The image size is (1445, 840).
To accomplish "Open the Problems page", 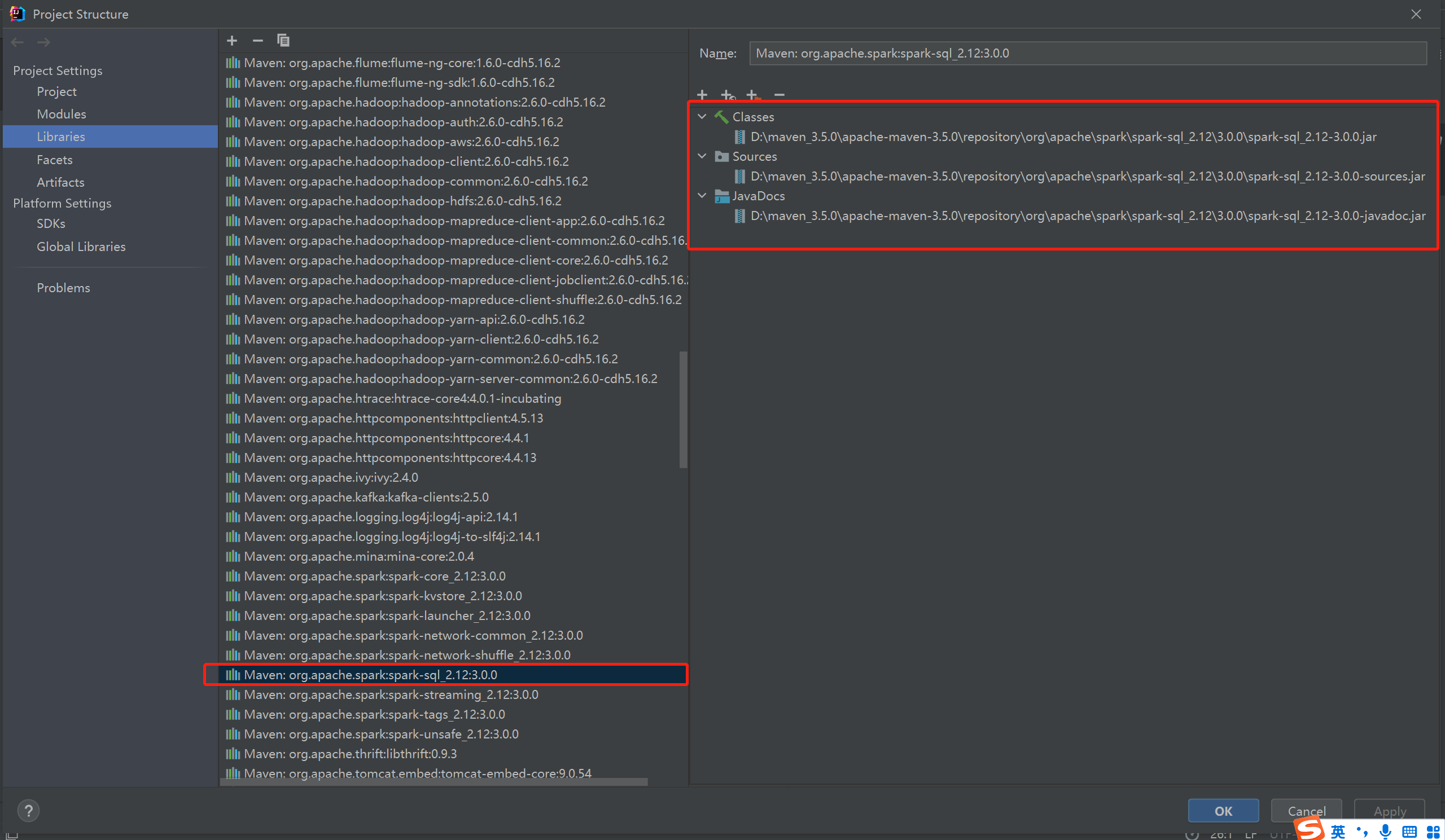I will 63,288.
